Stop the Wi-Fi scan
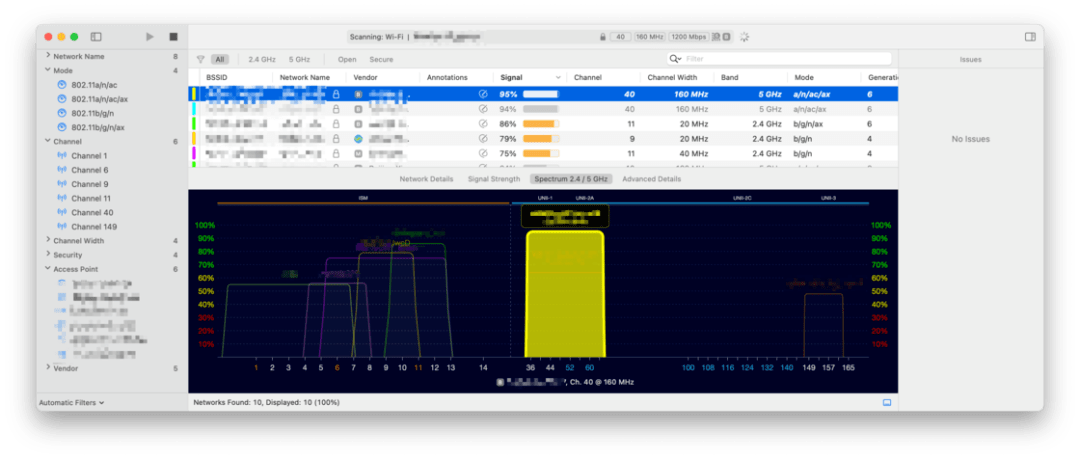 (x=173, y=37)
